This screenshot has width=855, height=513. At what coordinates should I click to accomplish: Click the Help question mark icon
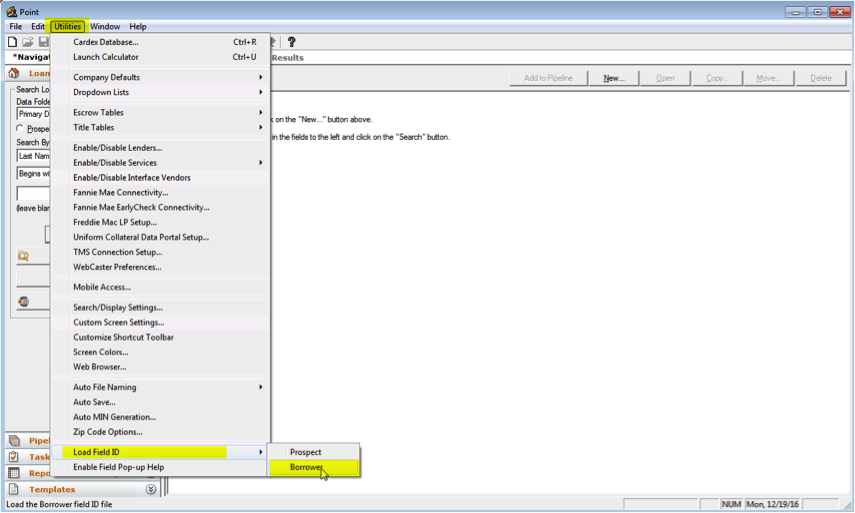pyautogui.click(x=291, y=42)
